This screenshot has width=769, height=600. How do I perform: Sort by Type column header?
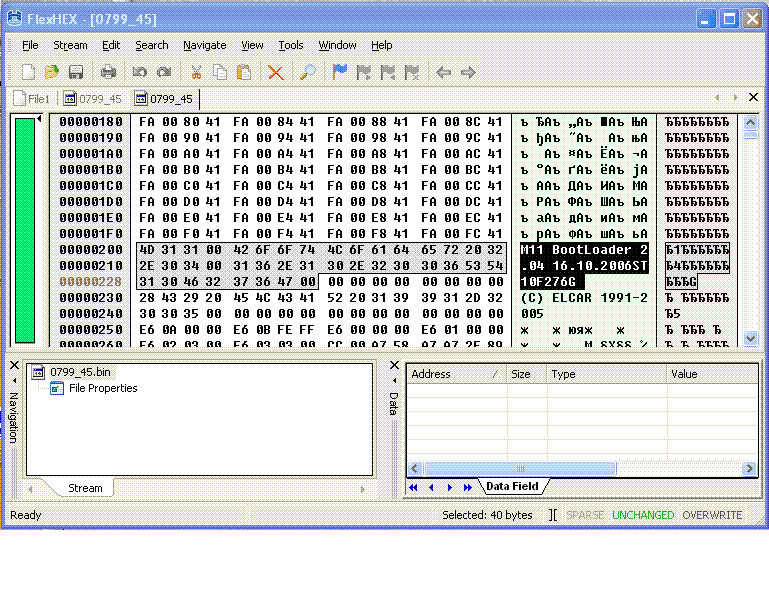coord(607,374)
